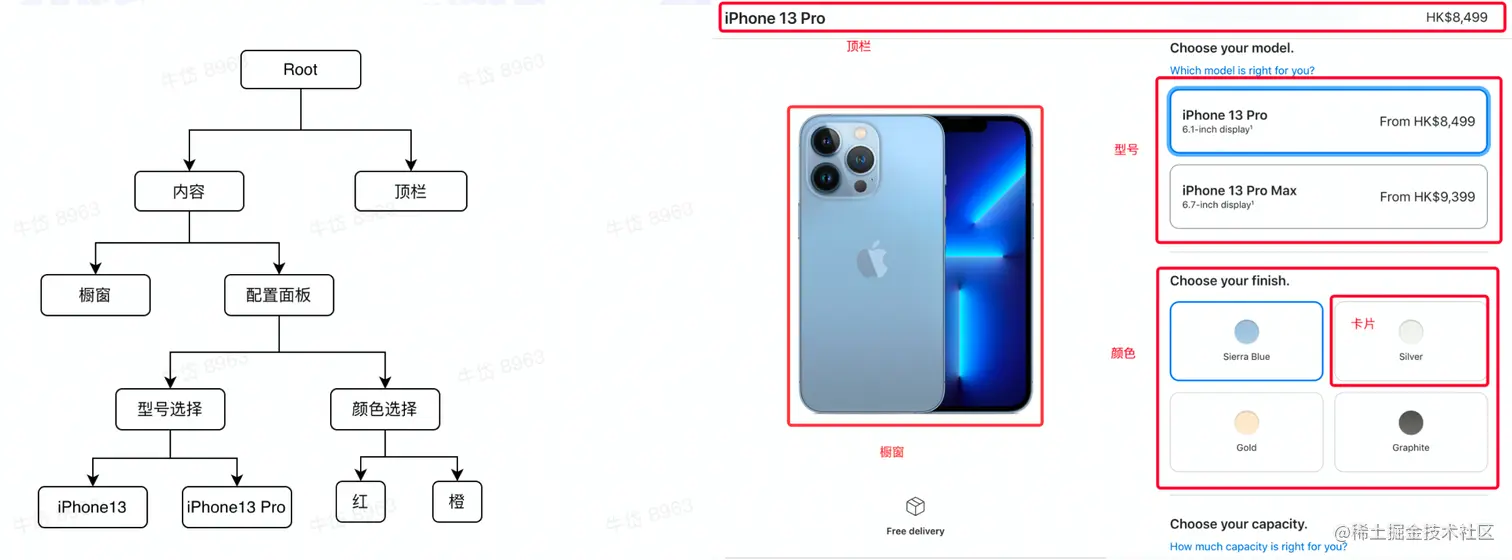Click the iPhone 13 Pro product image
This screenshot has height=560, width=1512.
[915, 264]
